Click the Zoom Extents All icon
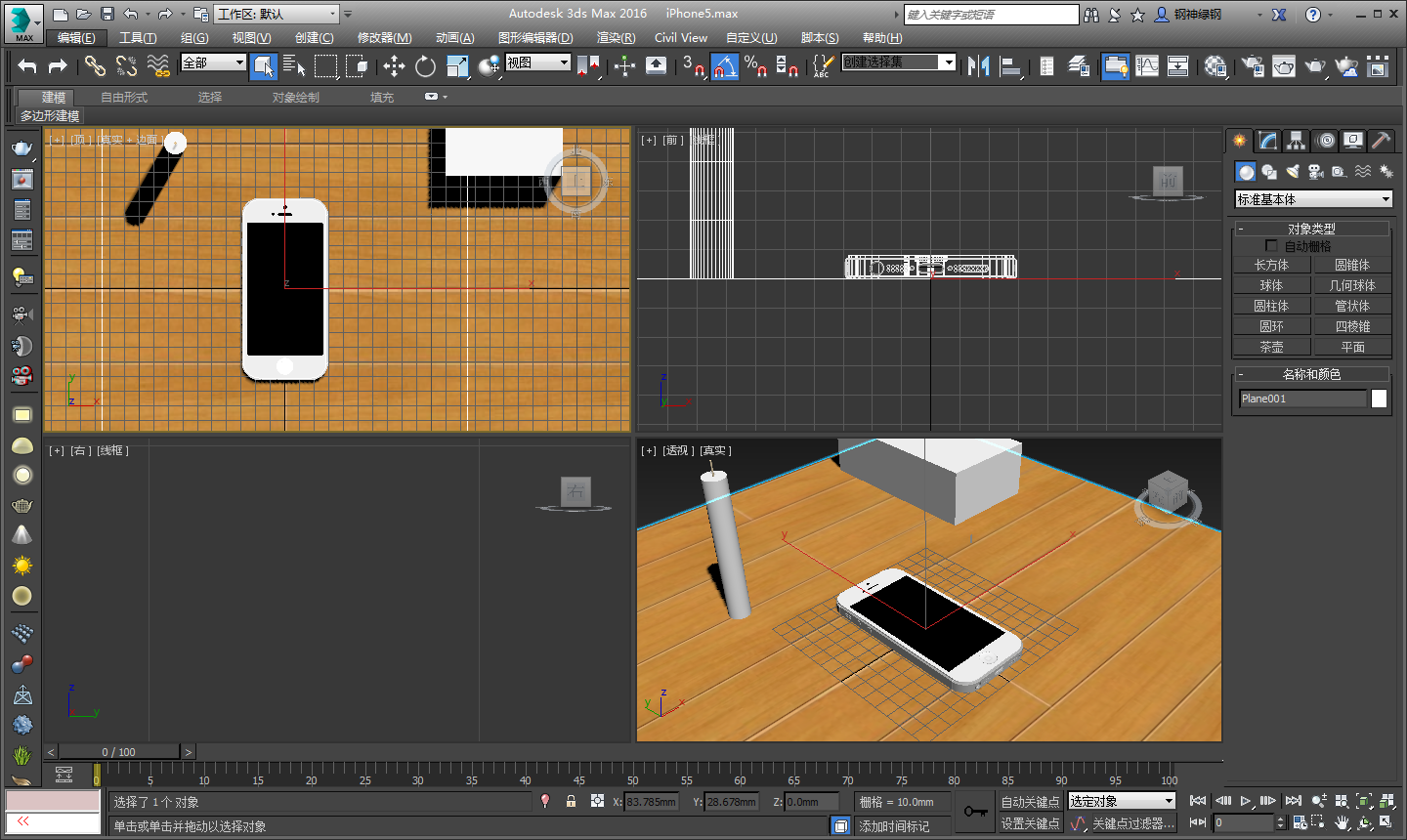The height and width of the screenshot is (840, 1407). (x=1387, y=801)
